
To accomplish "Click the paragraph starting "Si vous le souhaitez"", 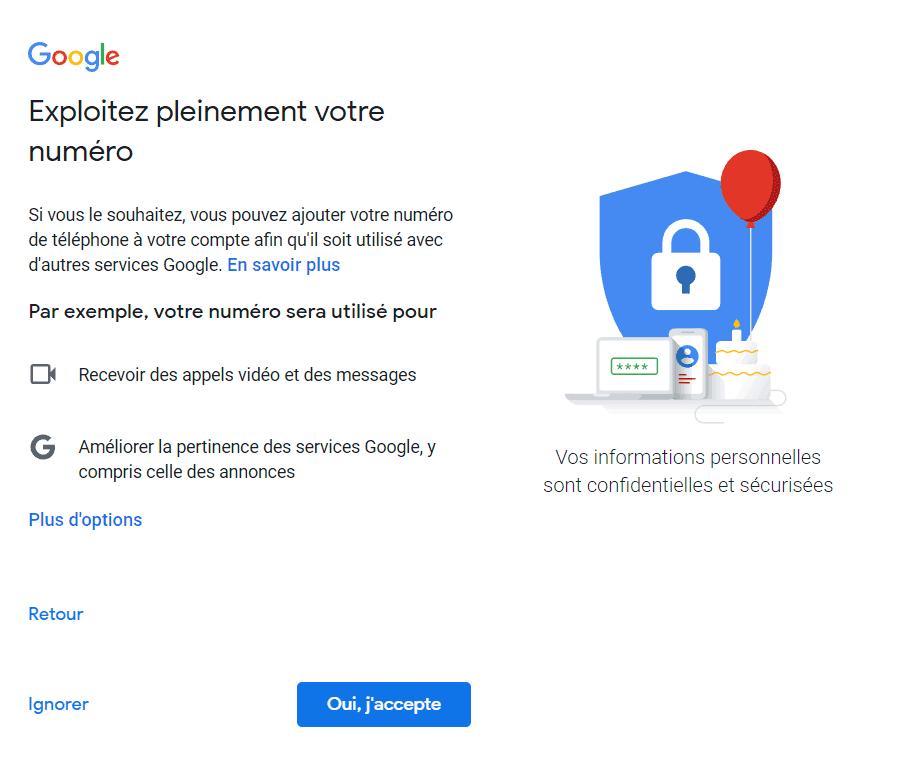I will click(241, 240).
